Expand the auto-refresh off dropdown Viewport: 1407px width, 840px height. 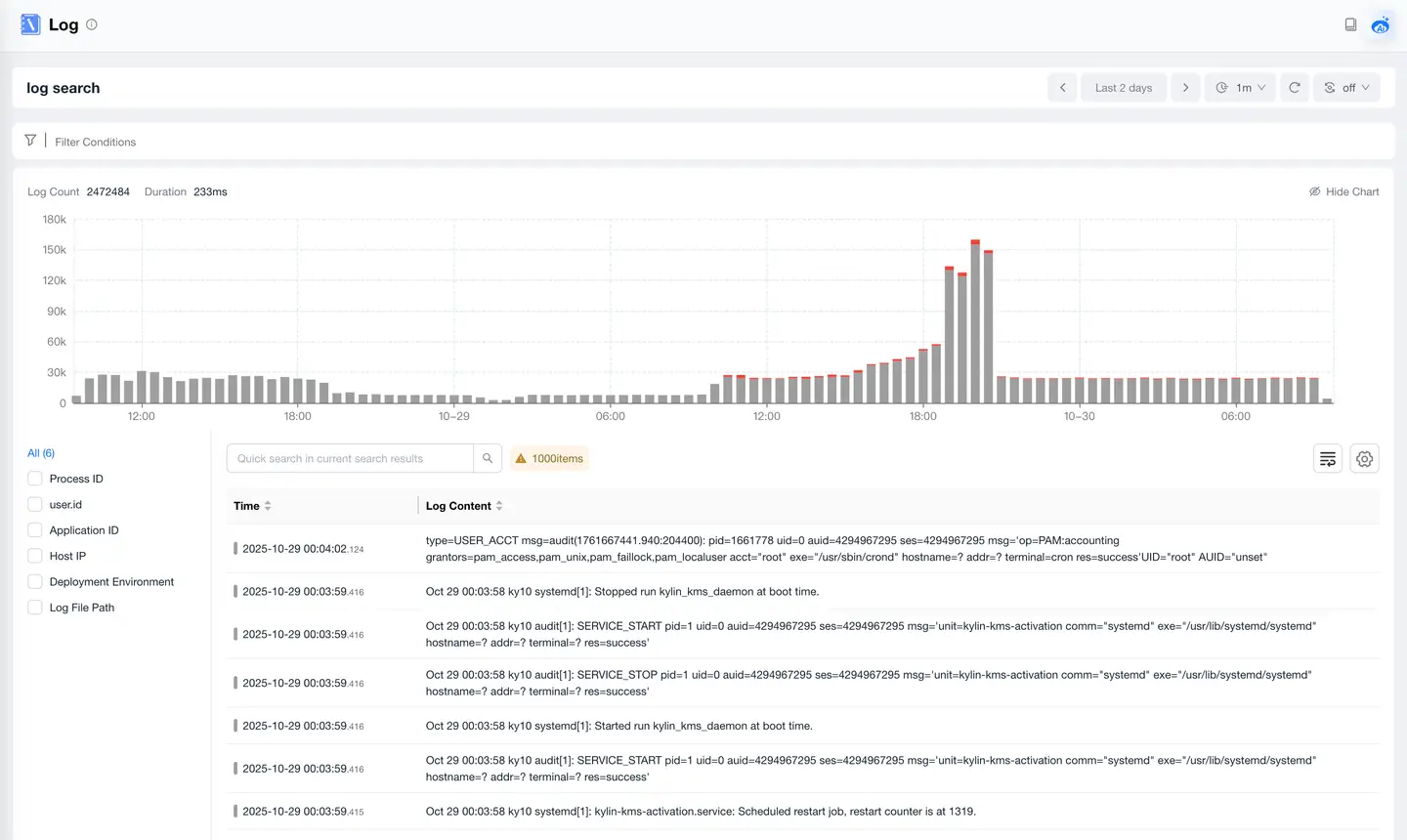(x=1347, y=88)
